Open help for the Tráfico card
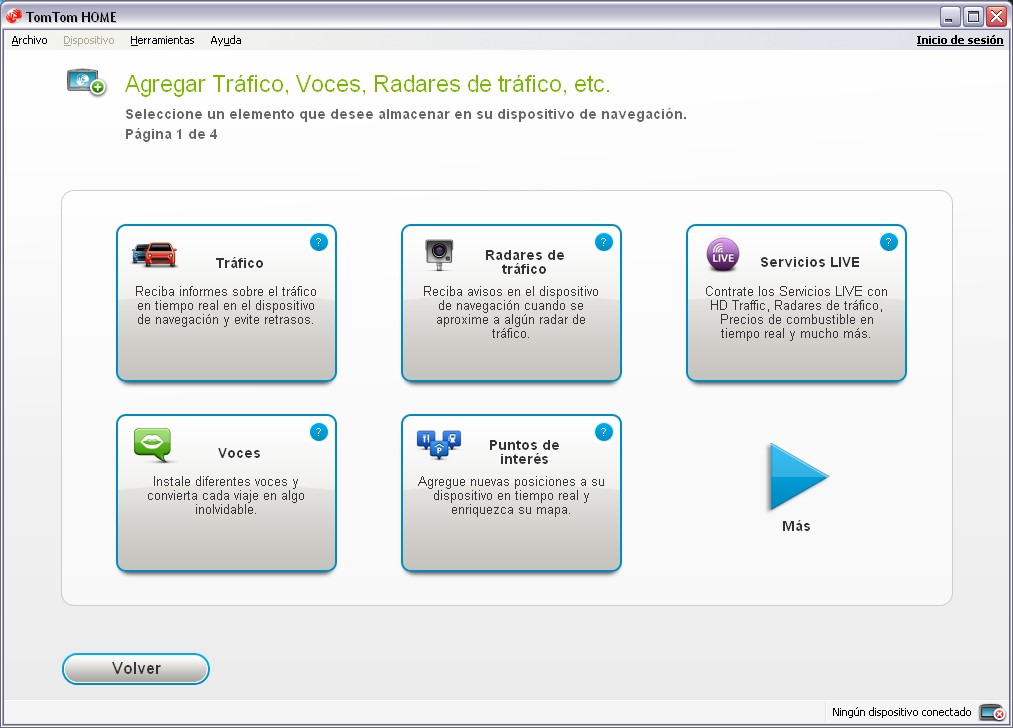Screen dimensions: 1013x728 319,242
